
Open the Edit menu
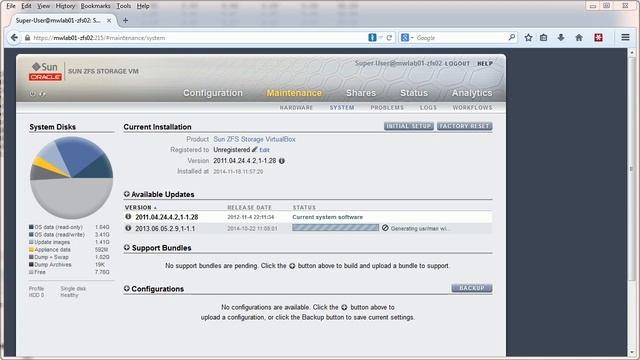(x=26, y=6)
